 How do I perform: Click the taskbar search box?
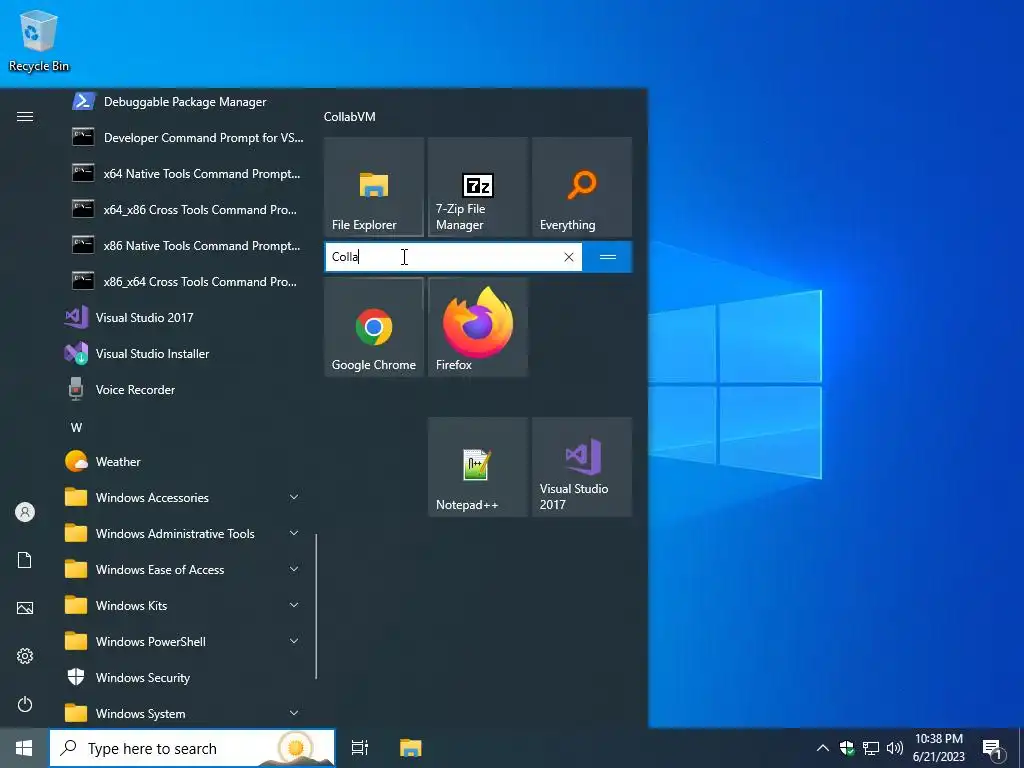[x=192, y=748]
